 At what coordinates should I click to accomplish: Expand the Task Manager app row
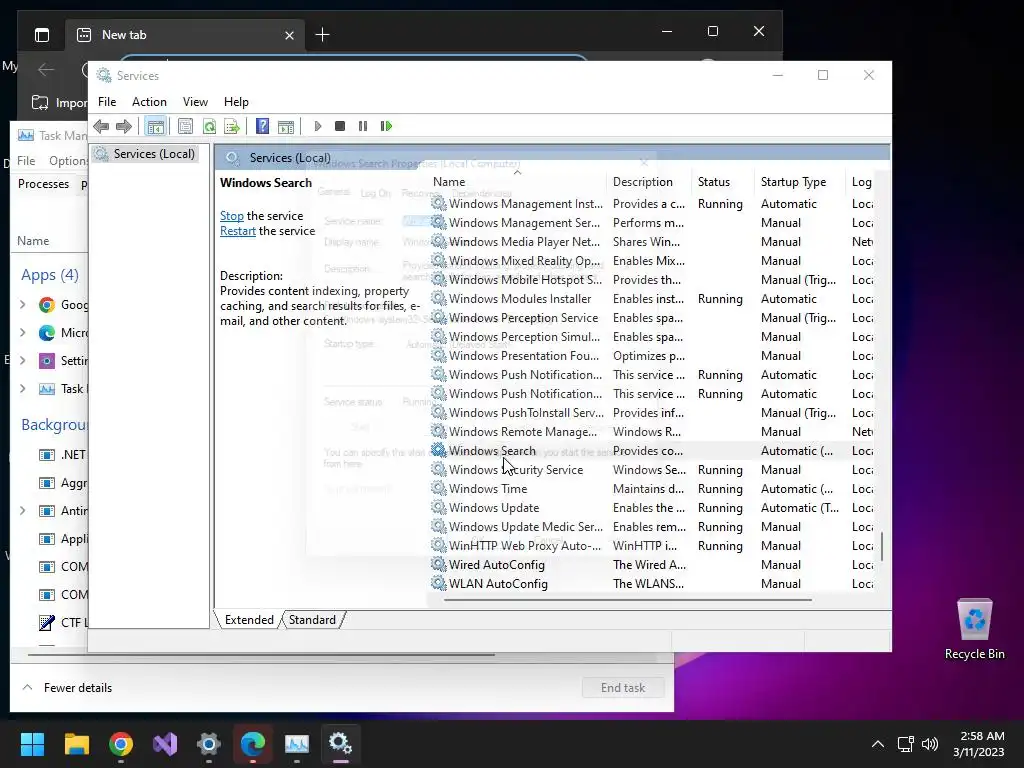[23, 389]
